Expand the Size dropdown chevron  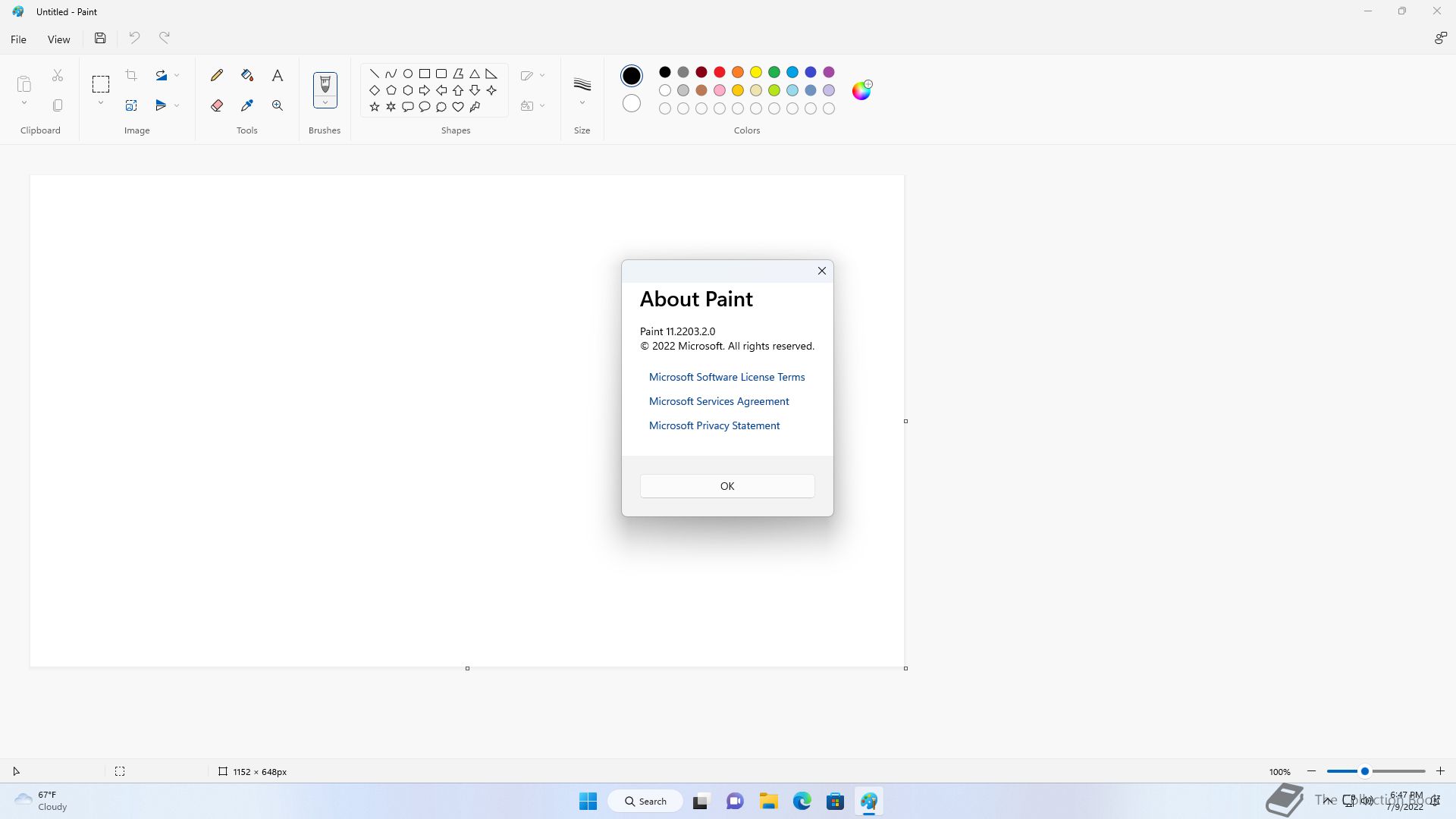582,103
